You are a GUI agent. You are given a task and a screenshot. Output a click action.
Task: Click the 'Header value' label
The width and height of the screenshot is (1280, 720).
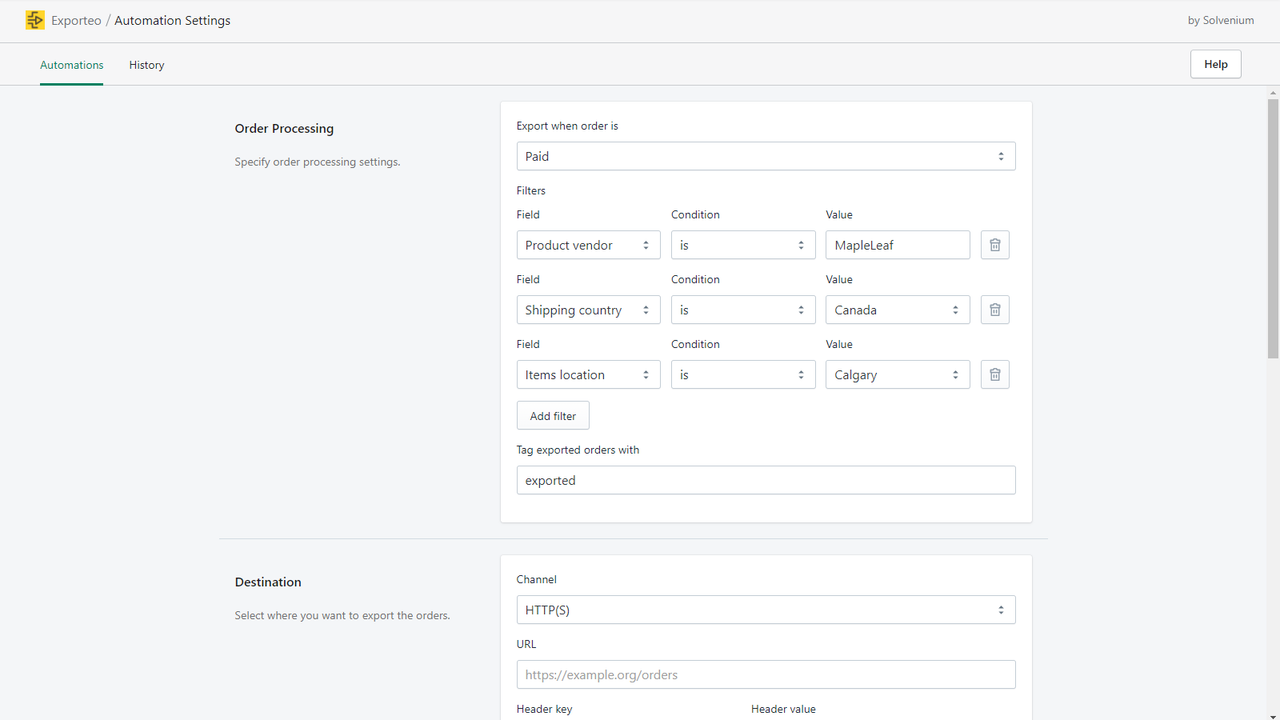[x=784, y=709]
